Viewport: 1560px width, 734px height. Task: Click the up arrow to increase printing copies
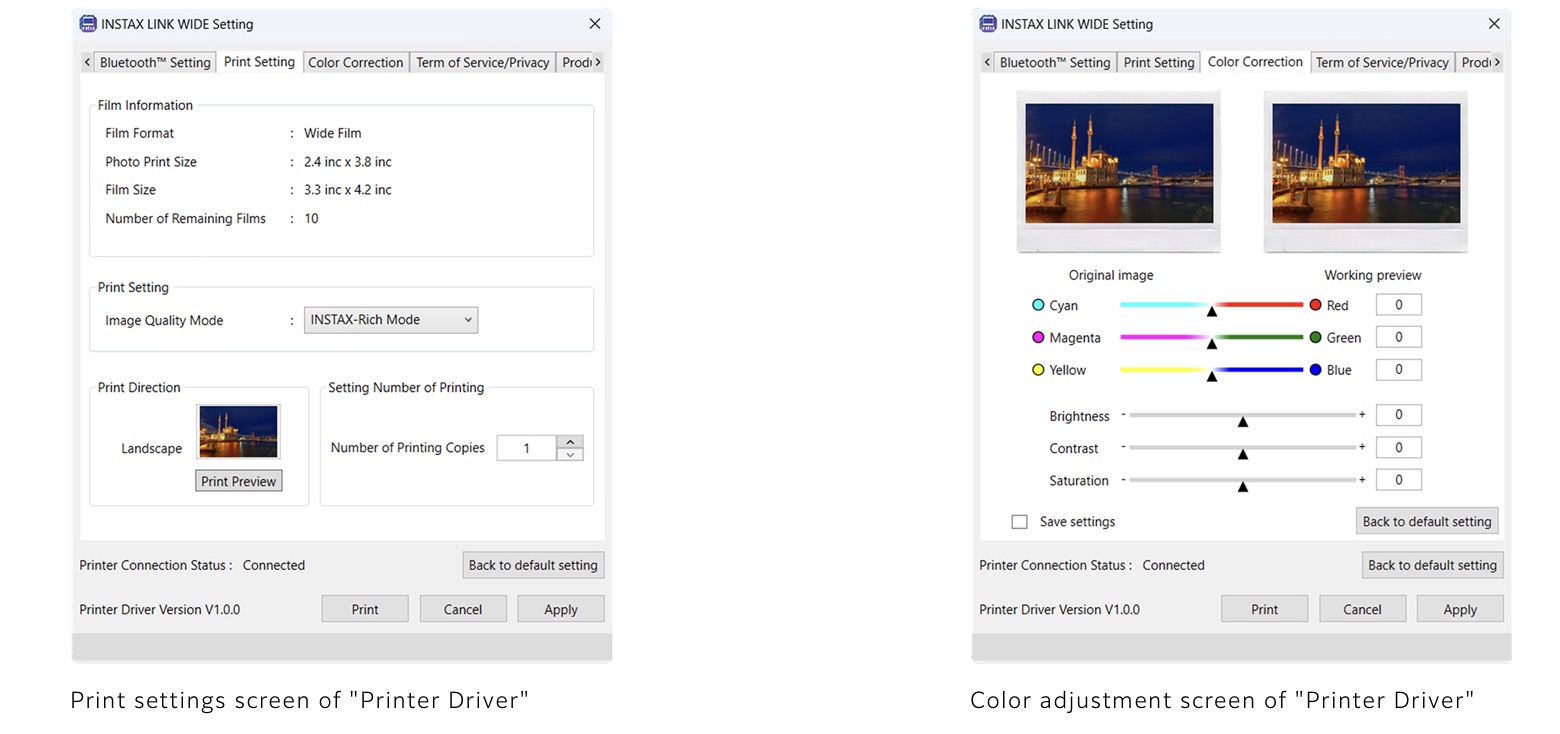click(x=569, y=441)
